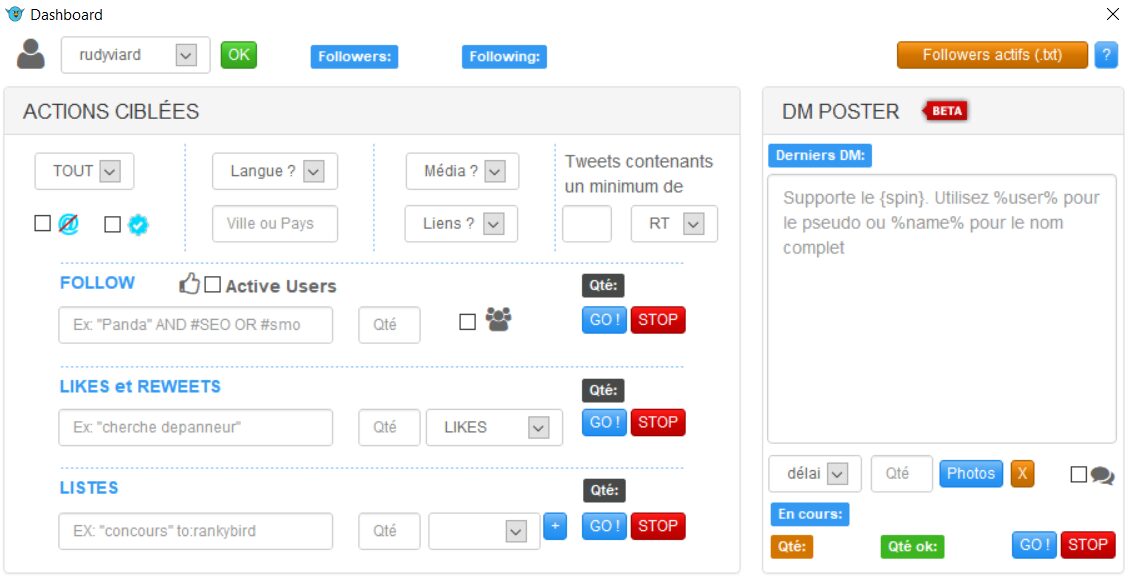Click the thumbs-up icon beside Active Users
This screenshot has width=1129, height=578.
click(189, 285)
